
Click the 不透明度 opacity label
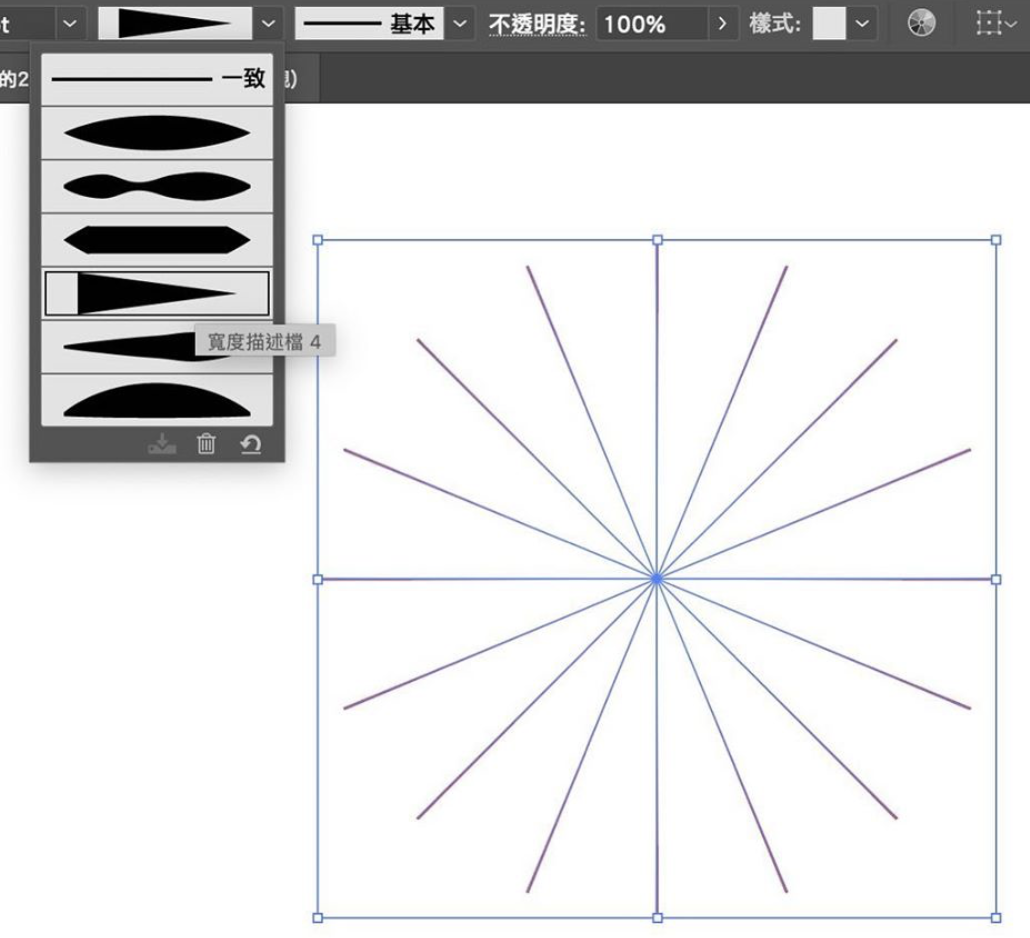(537, 24)
